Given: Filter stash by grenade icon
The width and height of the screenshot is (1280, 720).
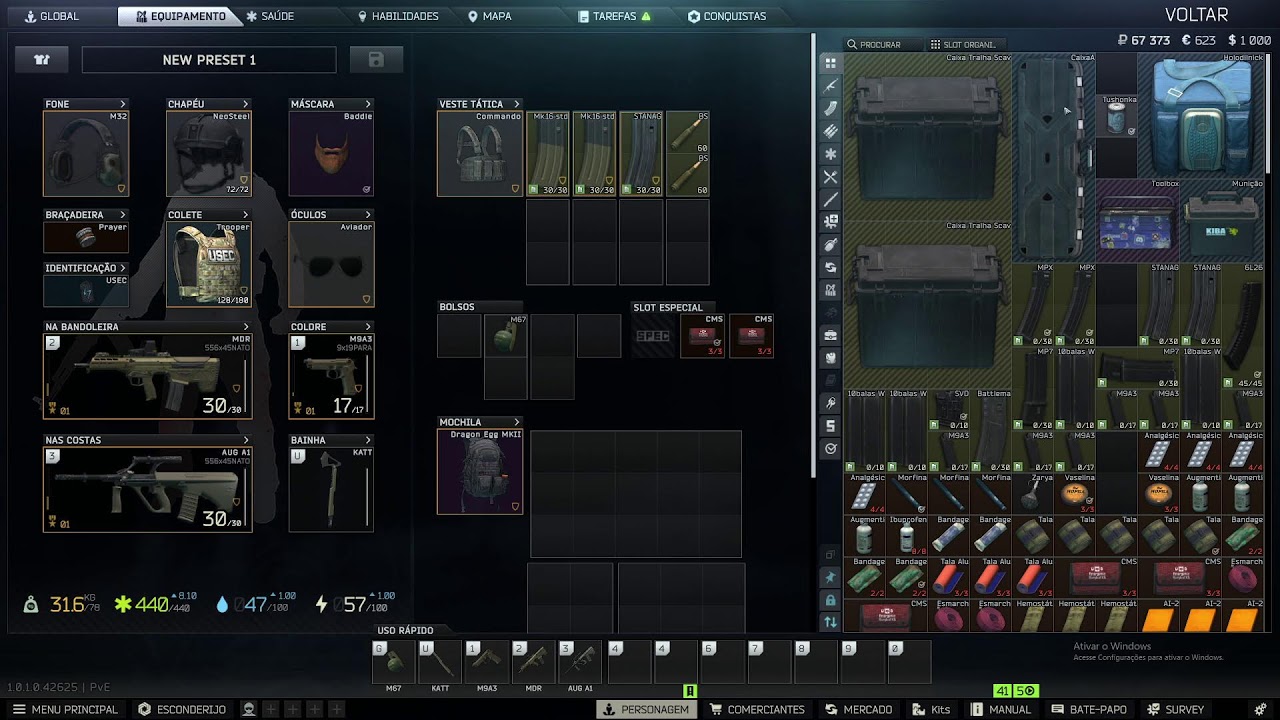Looking at the screenshot, I should (830, 245).
